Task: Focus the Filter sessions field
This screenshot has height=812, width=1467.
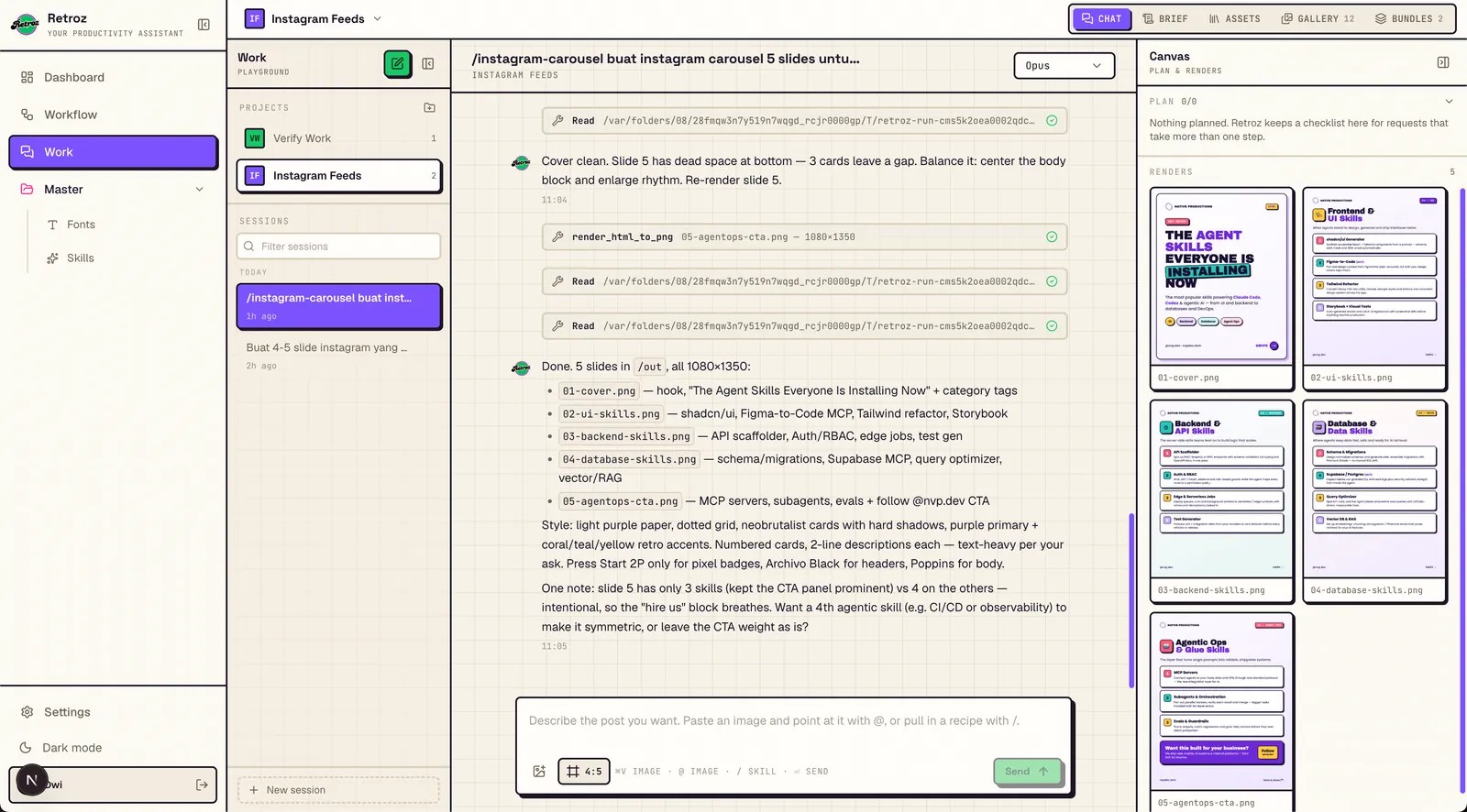Action: click(x=339, y=247)
